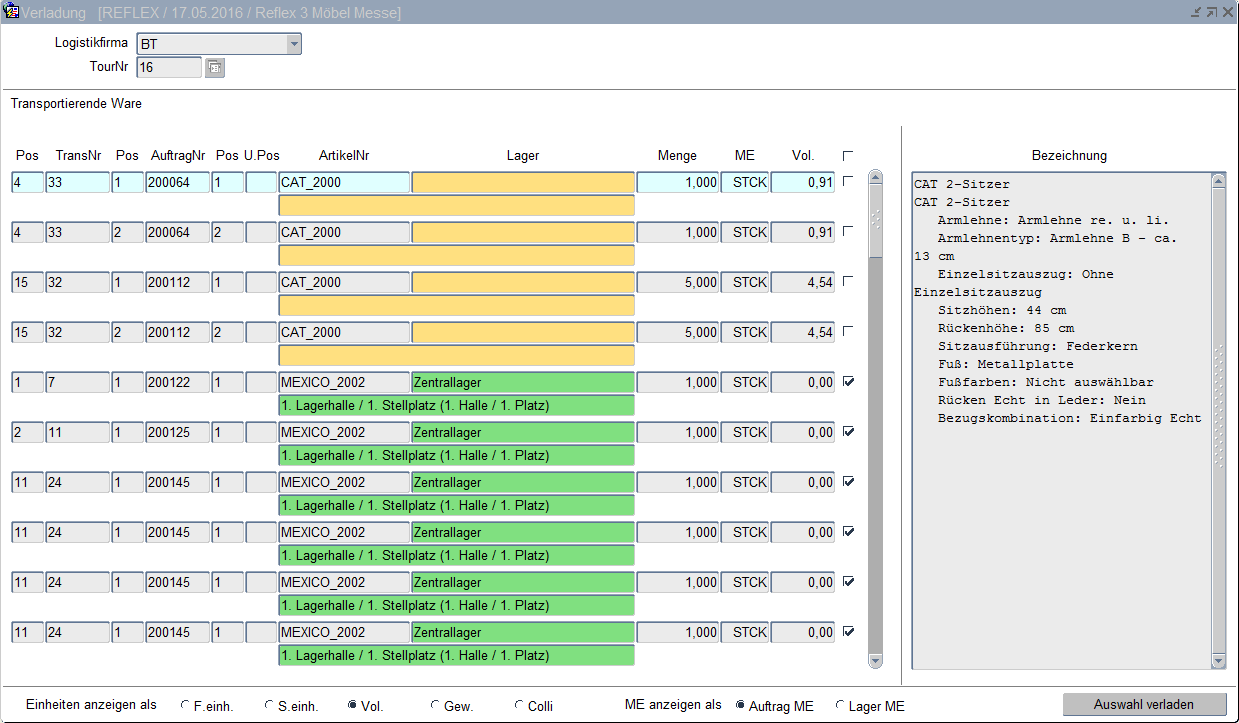This screenshot has height=723, width=1239.
Task: Open the TourNr lookup list icon
Action: pyautogui.click(x=215, y=68)
